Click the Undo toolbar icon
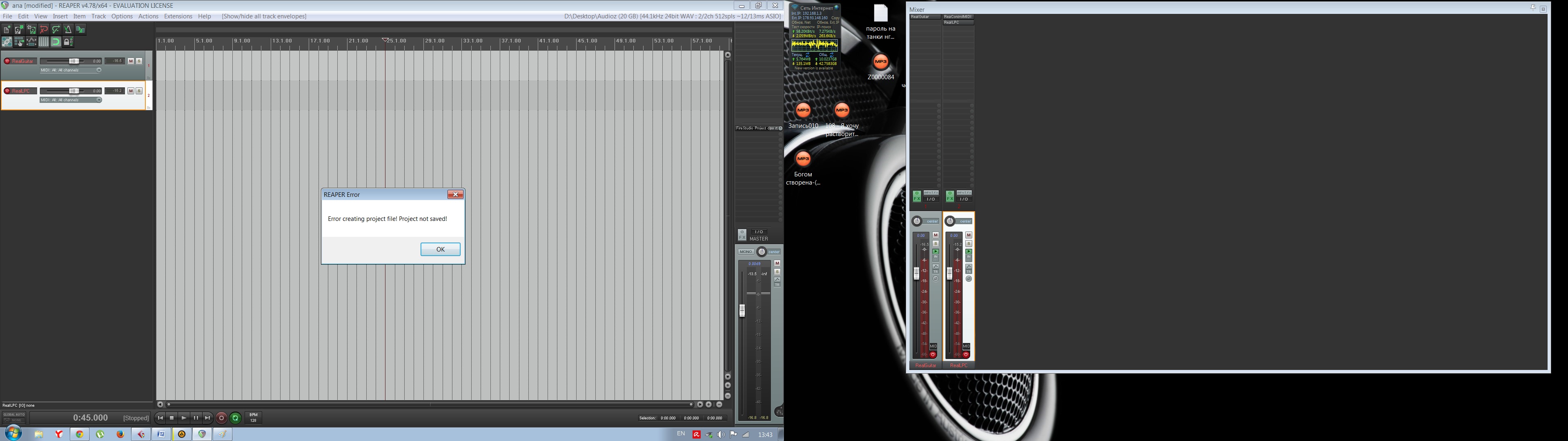Image resolution: width=1568 pixels, height=441 pixels. click(43, 29)
